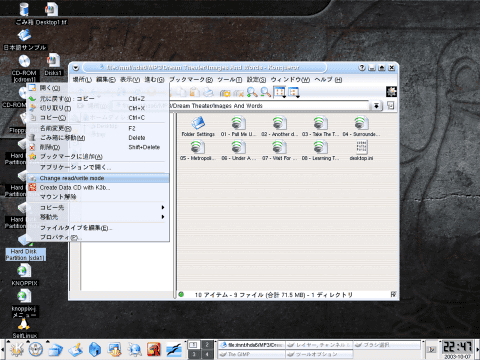Open the second view mode dropdown button
480x360 pixels.
[293, 92]
